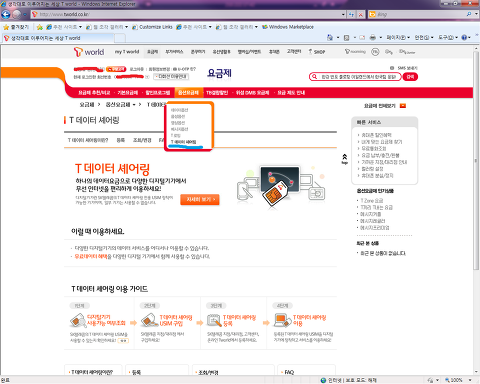Screen dimensions: 480x384
Task: Open Favorites star button
Action: click(16, 27)
